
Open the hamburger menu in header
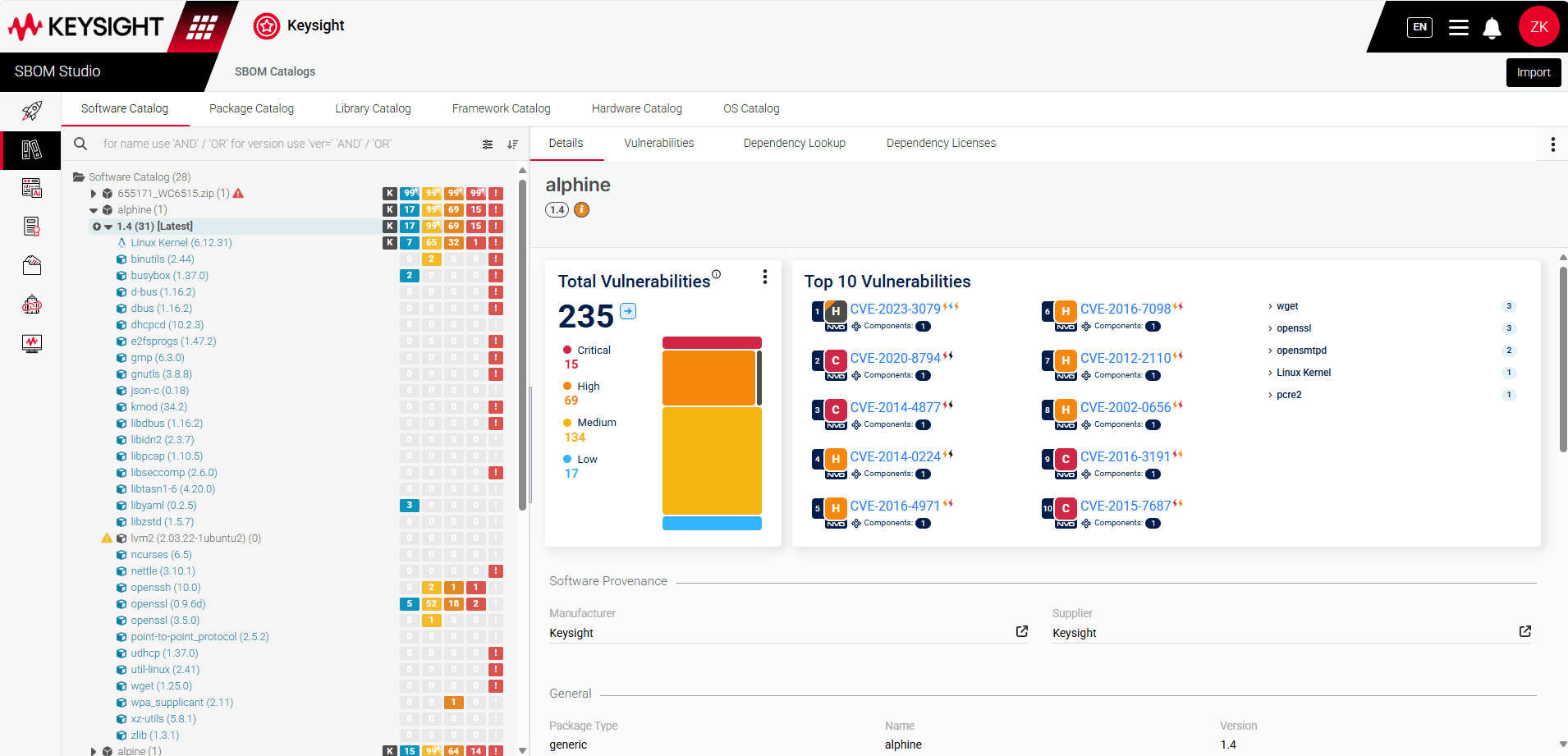coord(1458,28)
